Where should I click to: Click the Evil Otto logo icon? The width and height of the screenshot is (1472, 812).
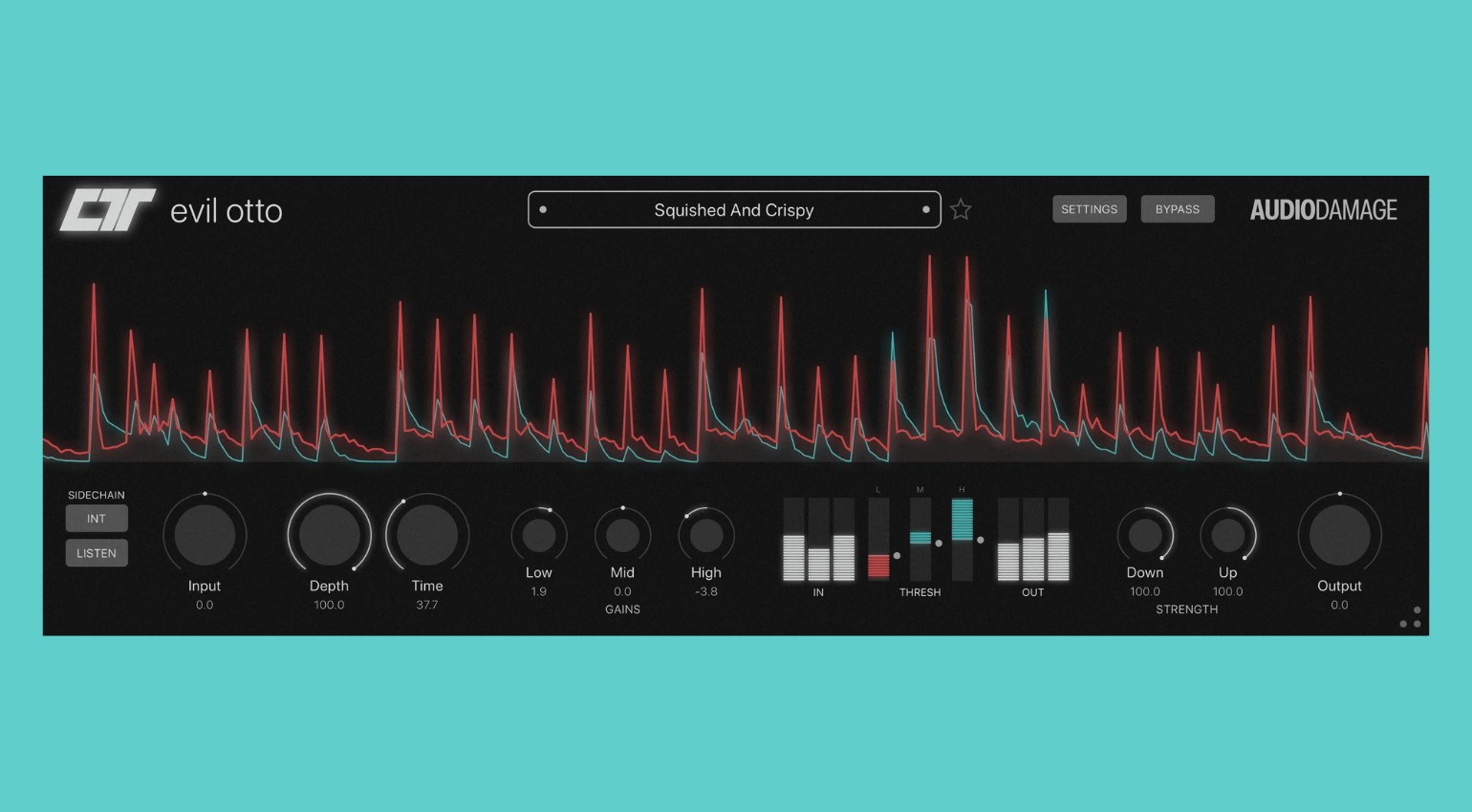tap(108, 208)
